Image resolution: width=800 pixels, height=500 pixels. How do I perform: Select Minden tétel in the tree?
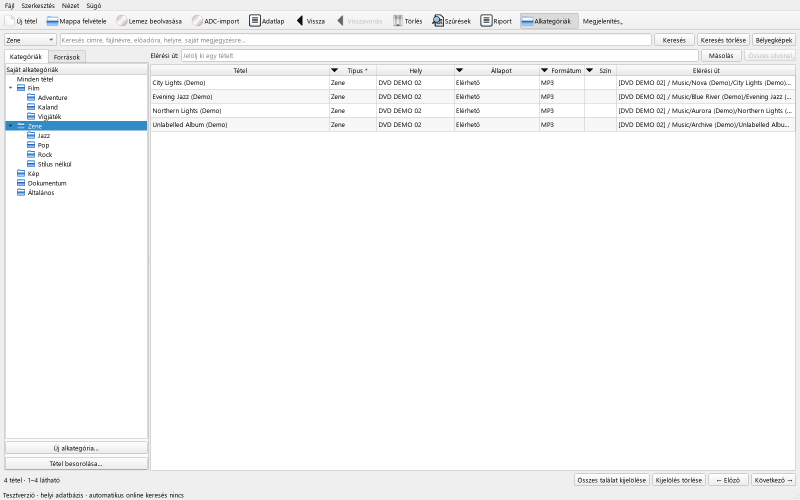point(35,79)
